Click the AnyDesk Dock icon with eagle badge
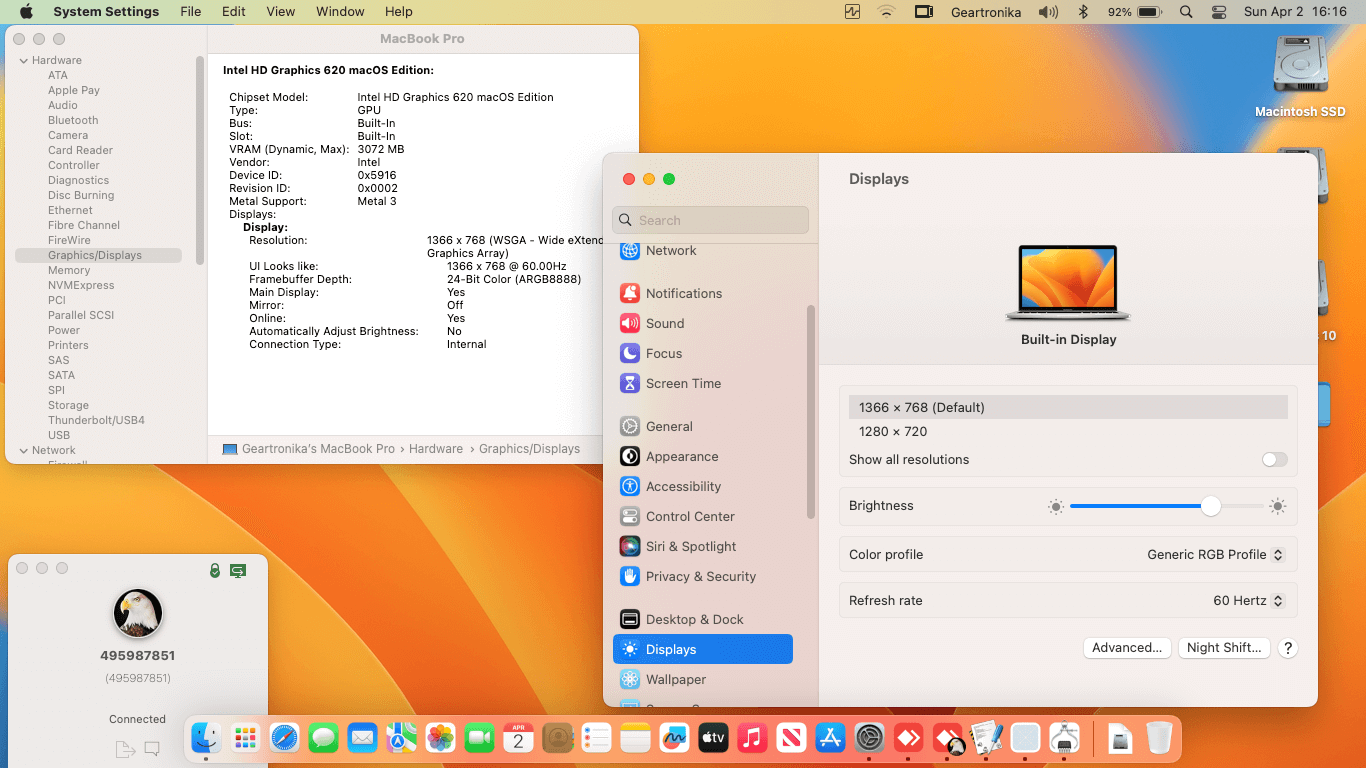 pos(947,738)
